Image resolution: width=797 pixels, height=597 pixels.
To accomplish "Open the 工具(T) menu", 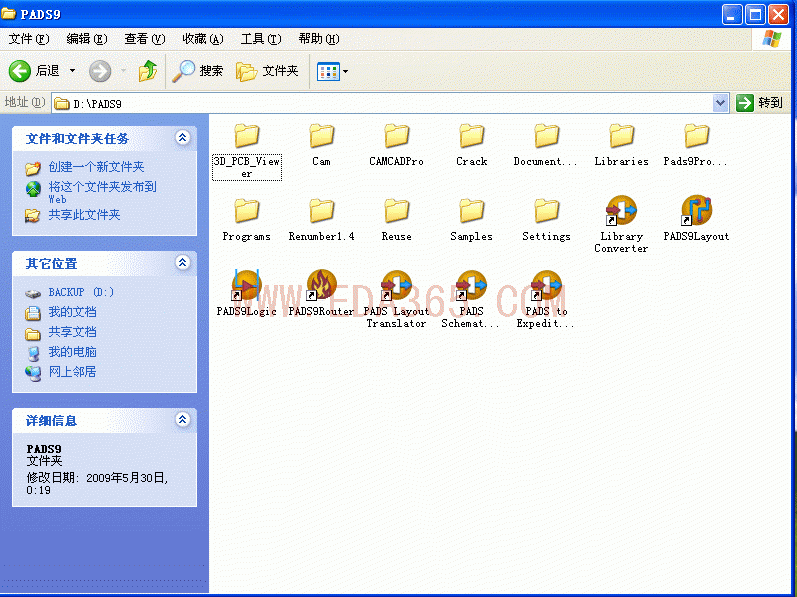I will (261, 39).
